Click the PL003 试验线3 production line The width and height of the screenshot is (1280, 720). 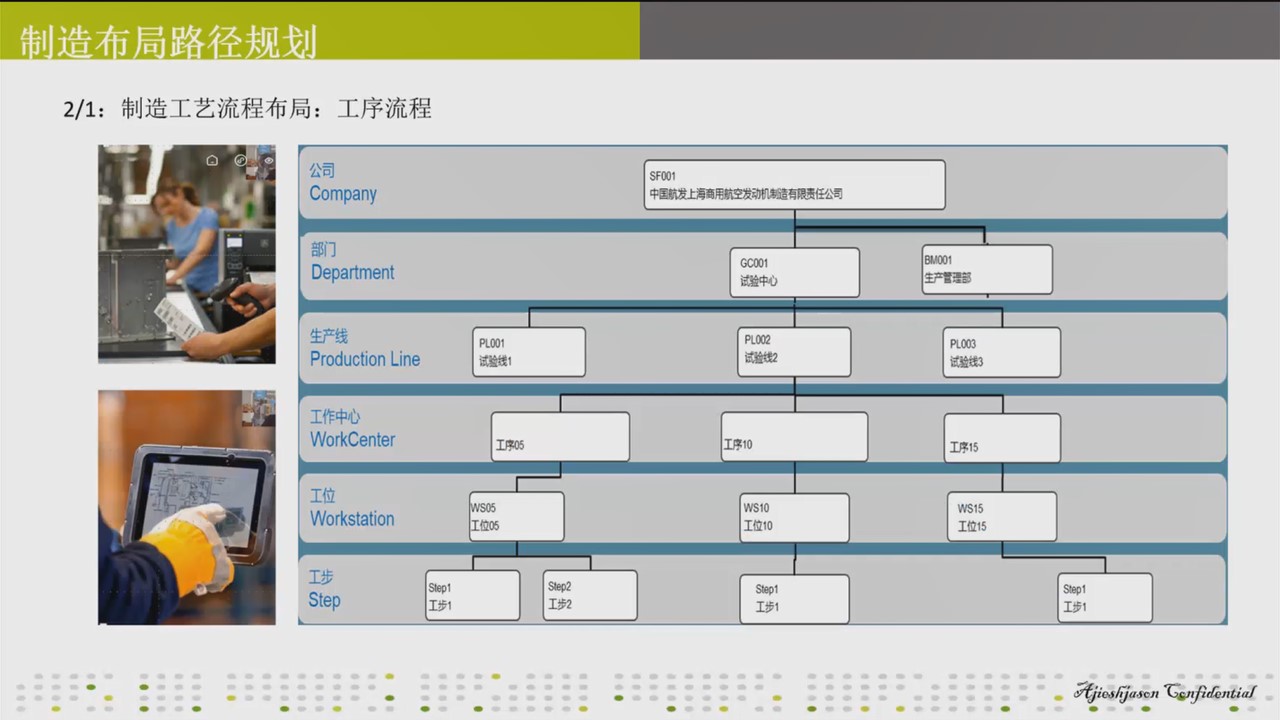point(1001,352)
